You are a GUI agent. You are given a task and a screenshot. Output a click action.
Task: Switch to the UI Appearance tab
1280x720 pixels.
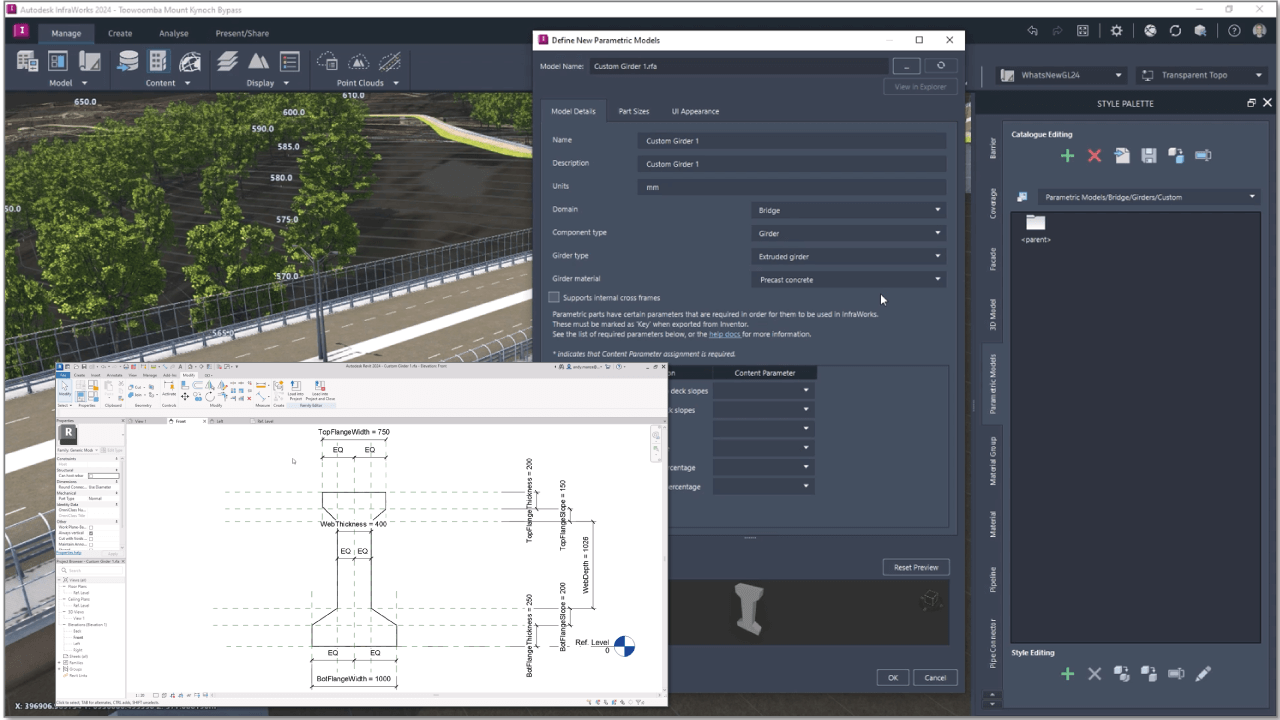[x=695, y=111]
